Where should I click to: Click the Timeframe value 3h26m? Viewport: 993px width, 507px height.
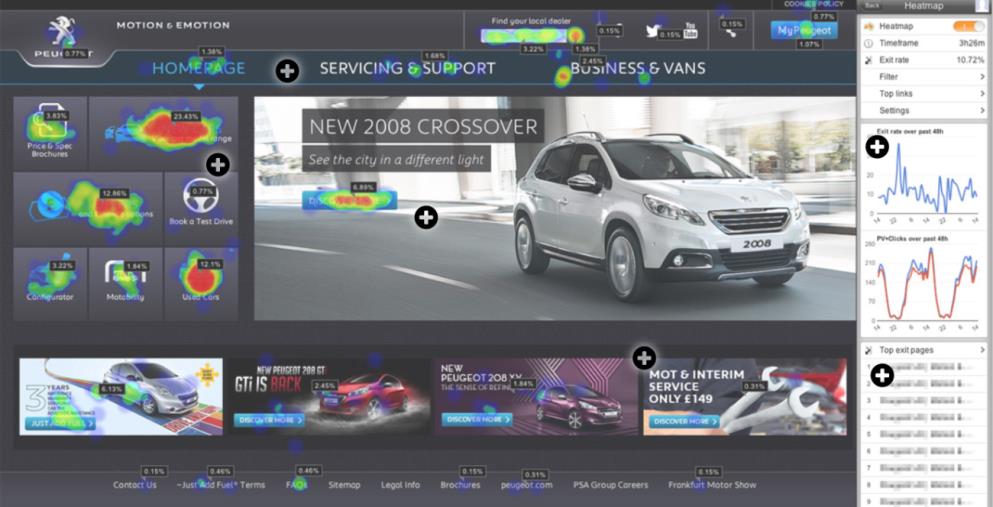coord(971,43)
